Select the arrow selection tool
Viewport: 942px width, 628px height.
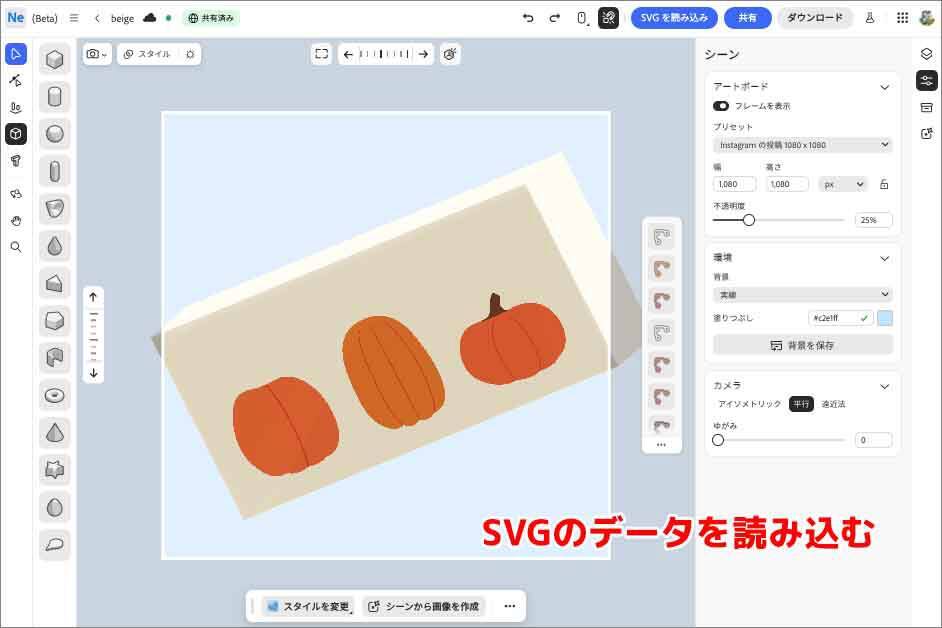coord(15,54)
